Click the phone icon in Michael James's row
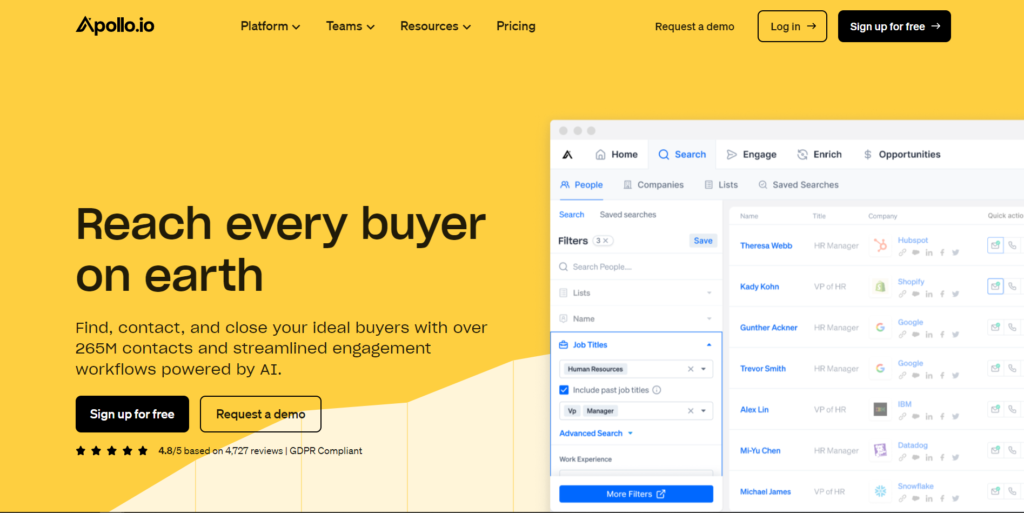Screen dimensions: 1024x513 pos(1012,491)
